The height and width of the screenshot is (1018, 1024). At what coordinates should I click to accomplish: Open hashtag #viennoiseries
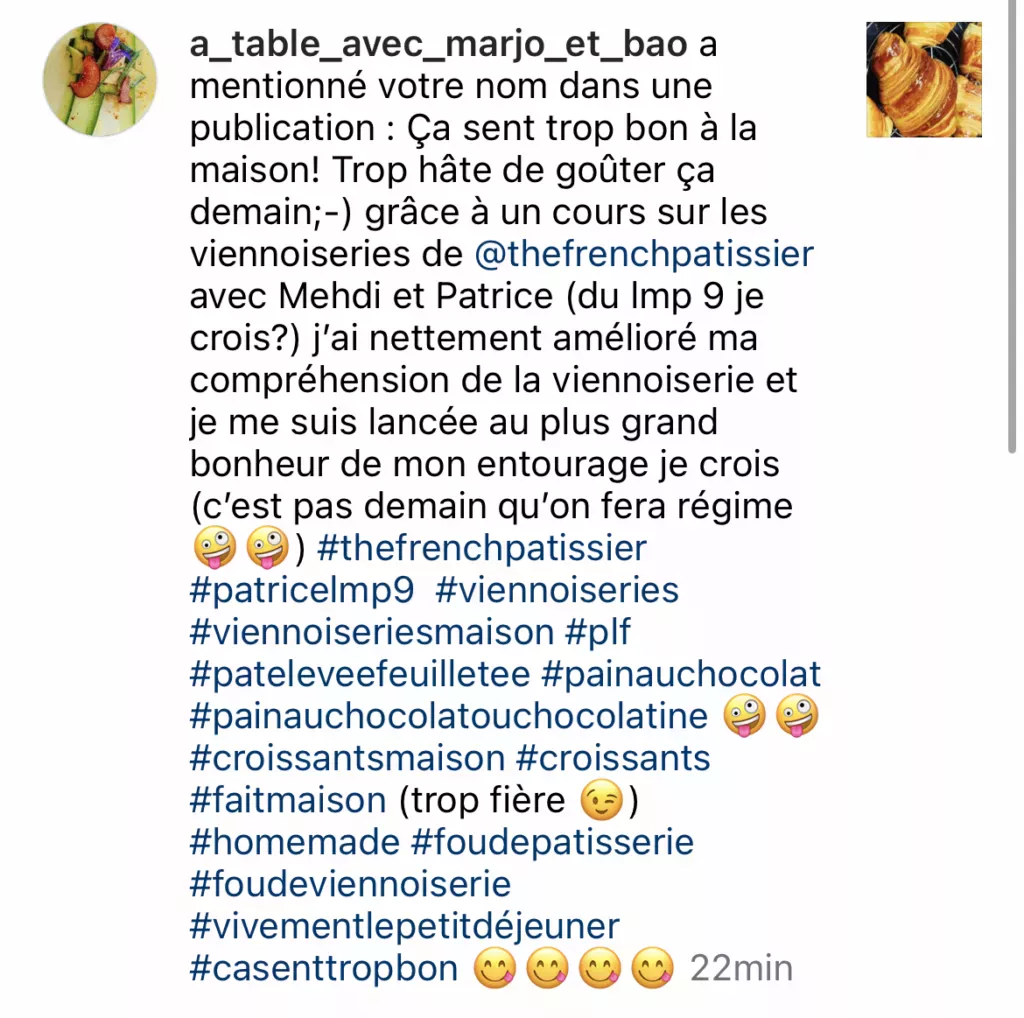557,590
